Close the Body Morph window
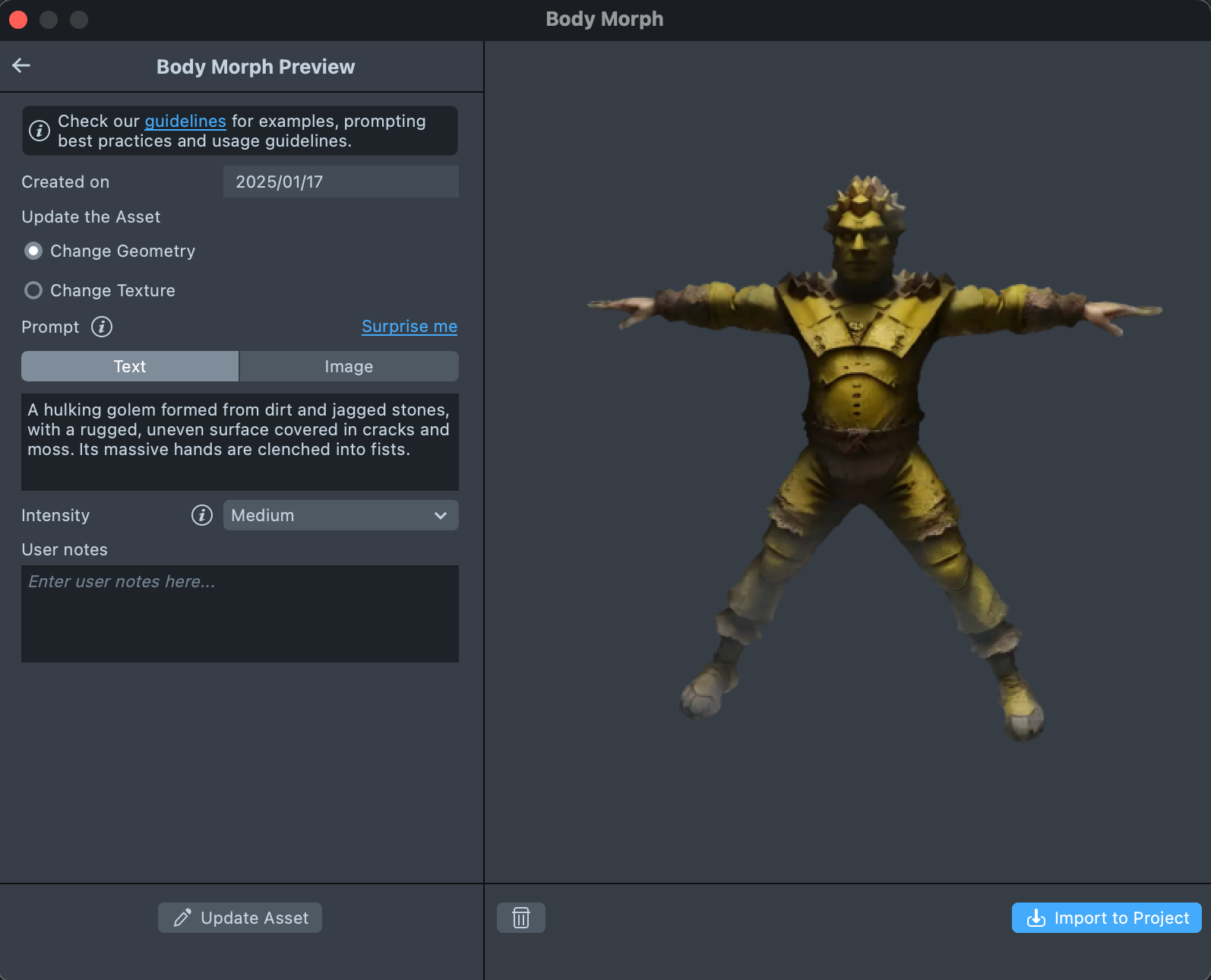Screen dimensions: 1211x980 pyautogui.click(x=18, y=20)
